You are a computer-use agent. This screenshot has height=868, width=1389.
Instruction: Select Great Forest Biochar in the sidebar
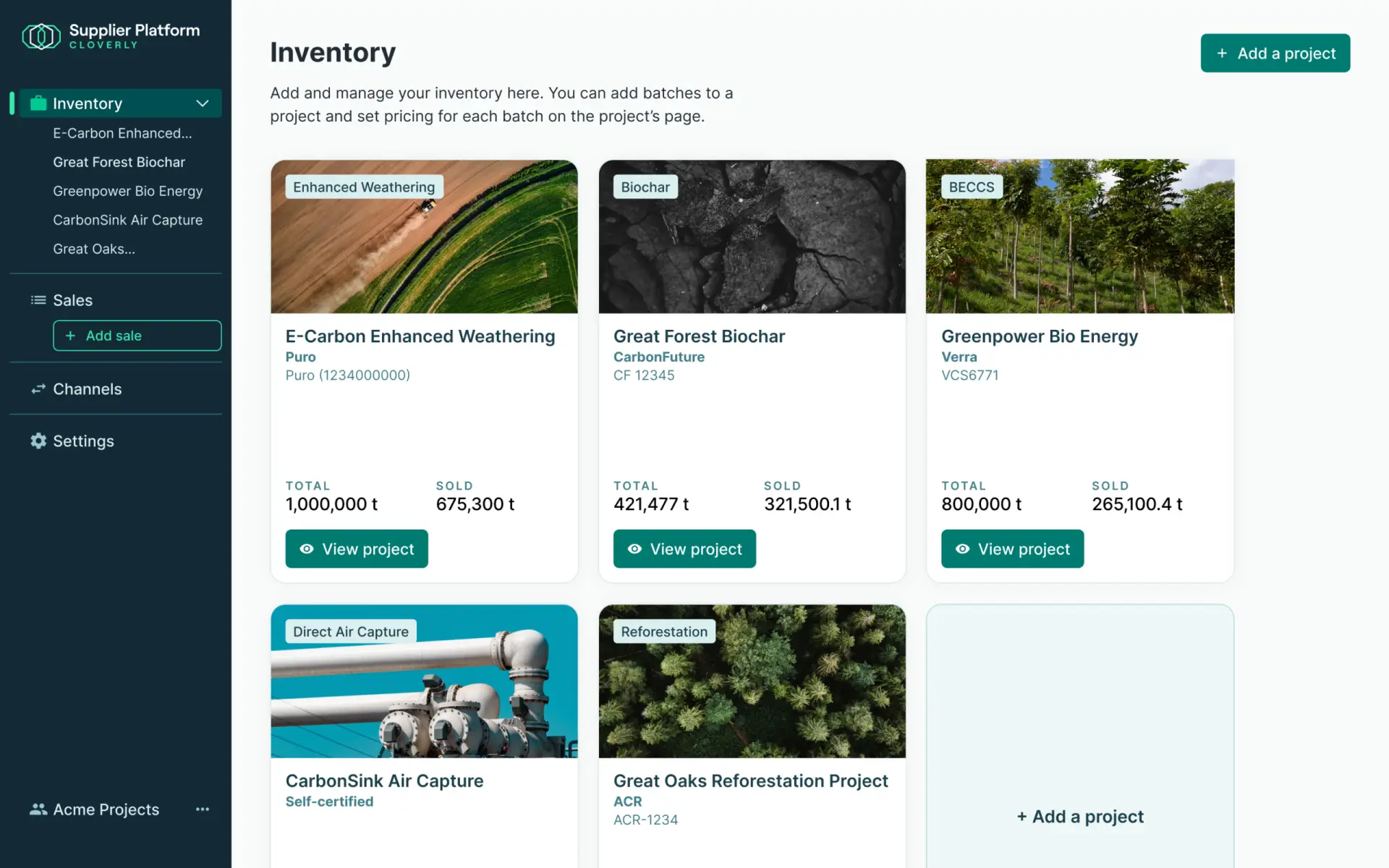(119, 162)
